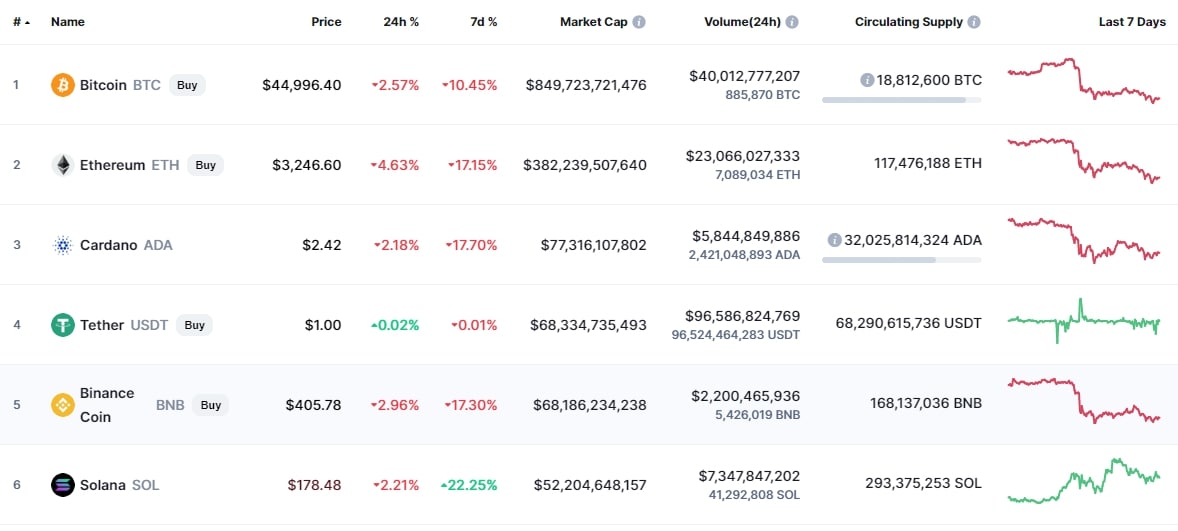
Task: Click Solana volume $7,347,847,202
Action: (x=747, y=475)
